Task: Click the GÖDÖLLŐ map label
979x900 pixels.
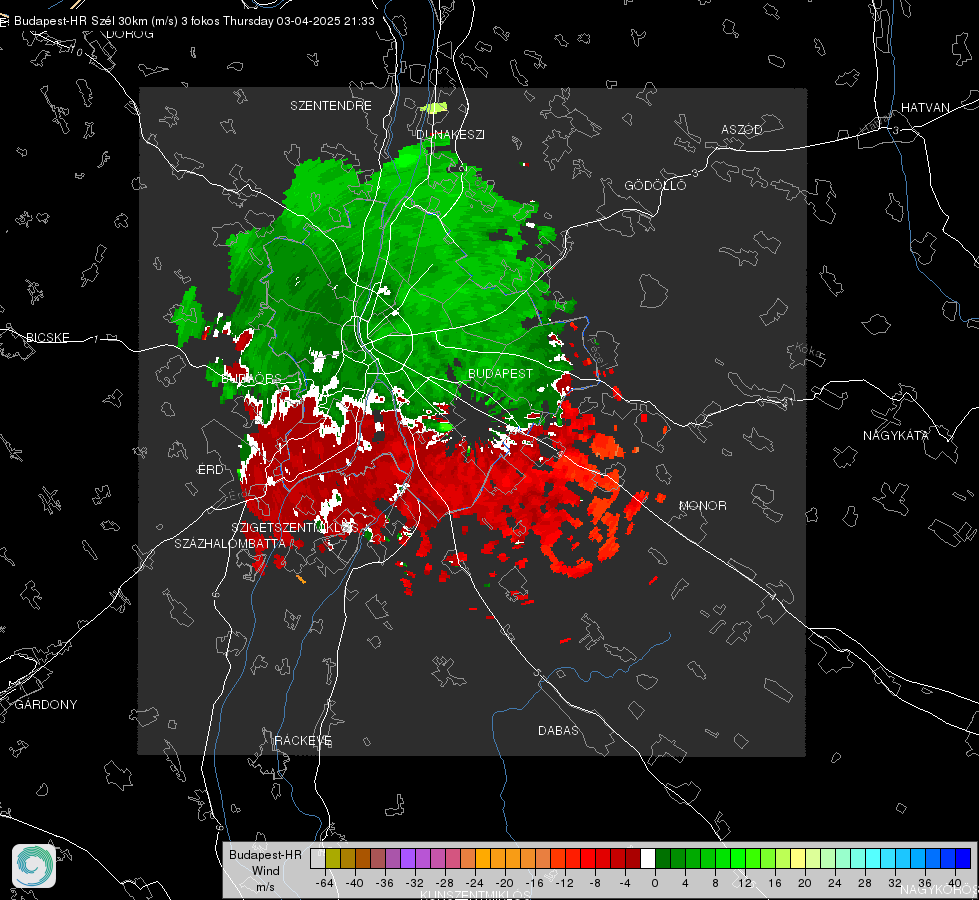Action: pos(655,185)
